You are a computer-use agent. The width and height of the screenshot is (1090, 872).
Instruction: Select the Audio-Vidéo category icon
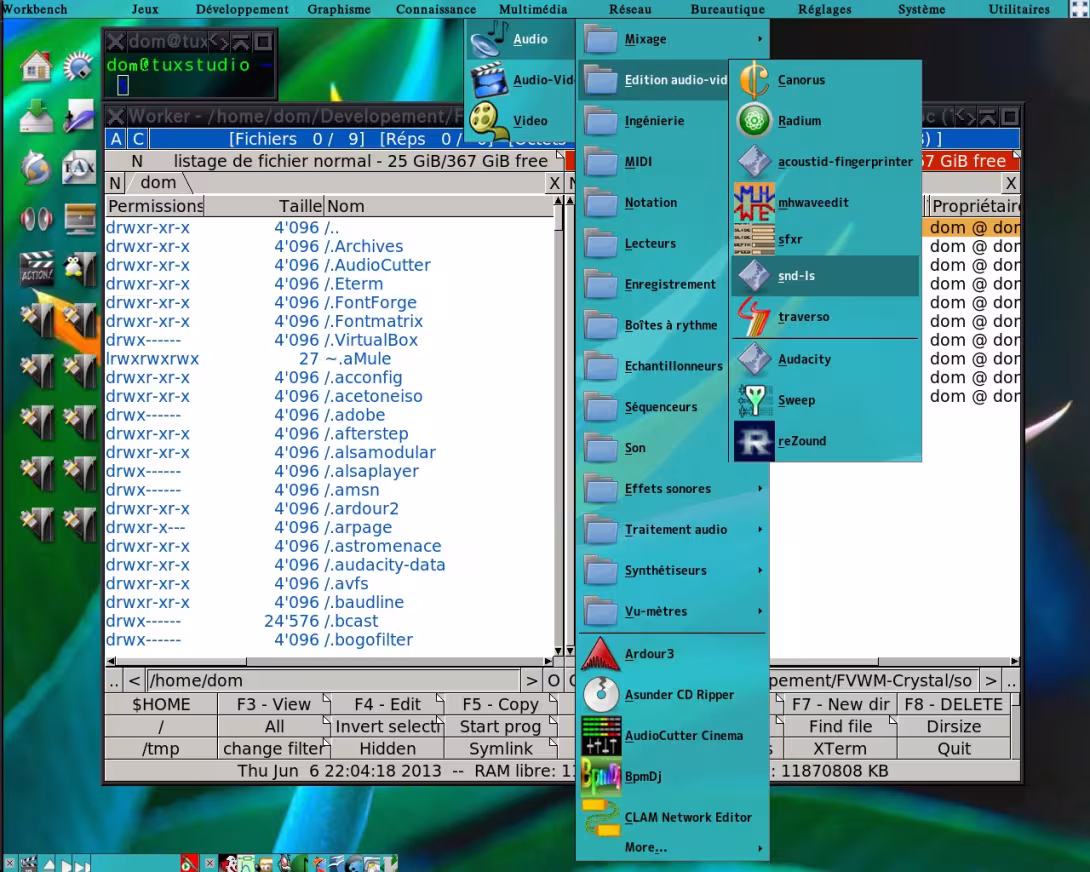click(489, 81)
